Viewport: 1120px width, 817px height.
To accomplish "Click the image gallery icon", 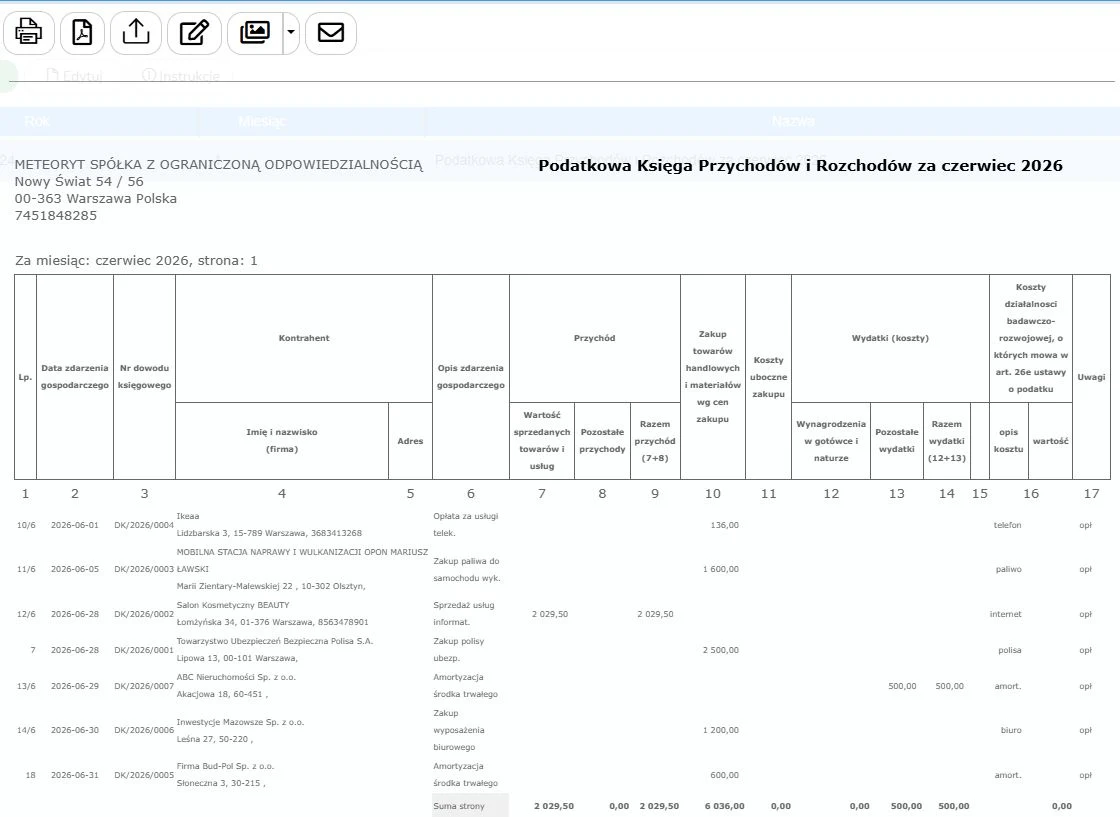I will tap(255, 33).
